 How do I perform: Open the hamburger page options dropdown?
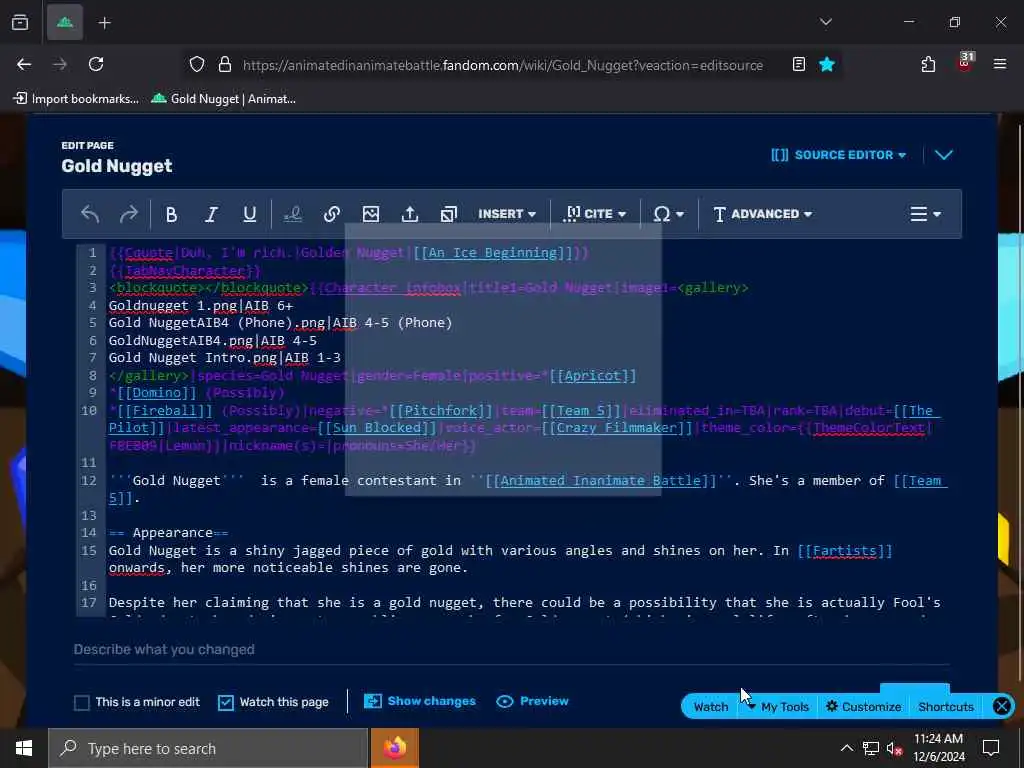pos(925,214)
